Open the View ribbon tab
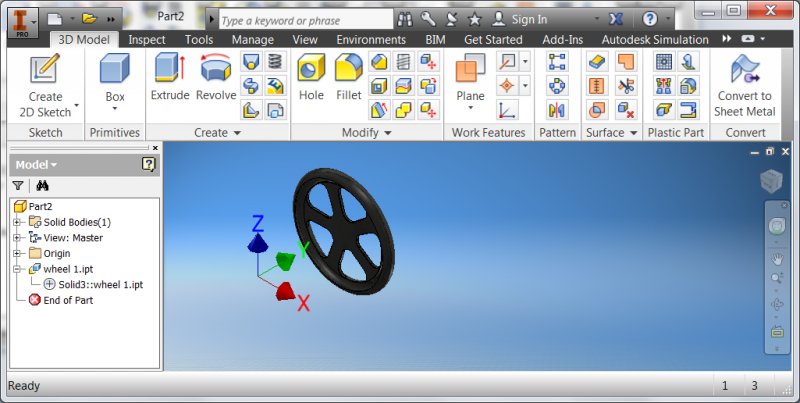 coord(305,40)
